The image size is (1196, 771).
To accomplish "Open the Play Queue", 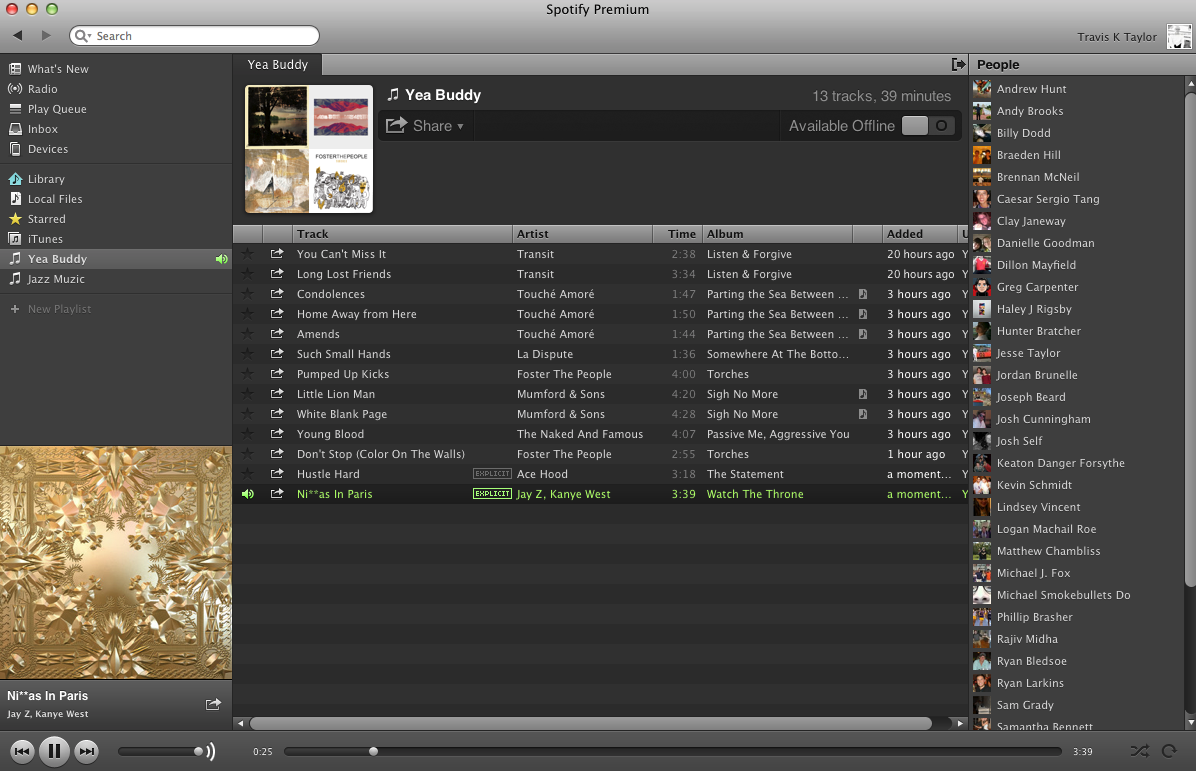I will click(57, 109).
